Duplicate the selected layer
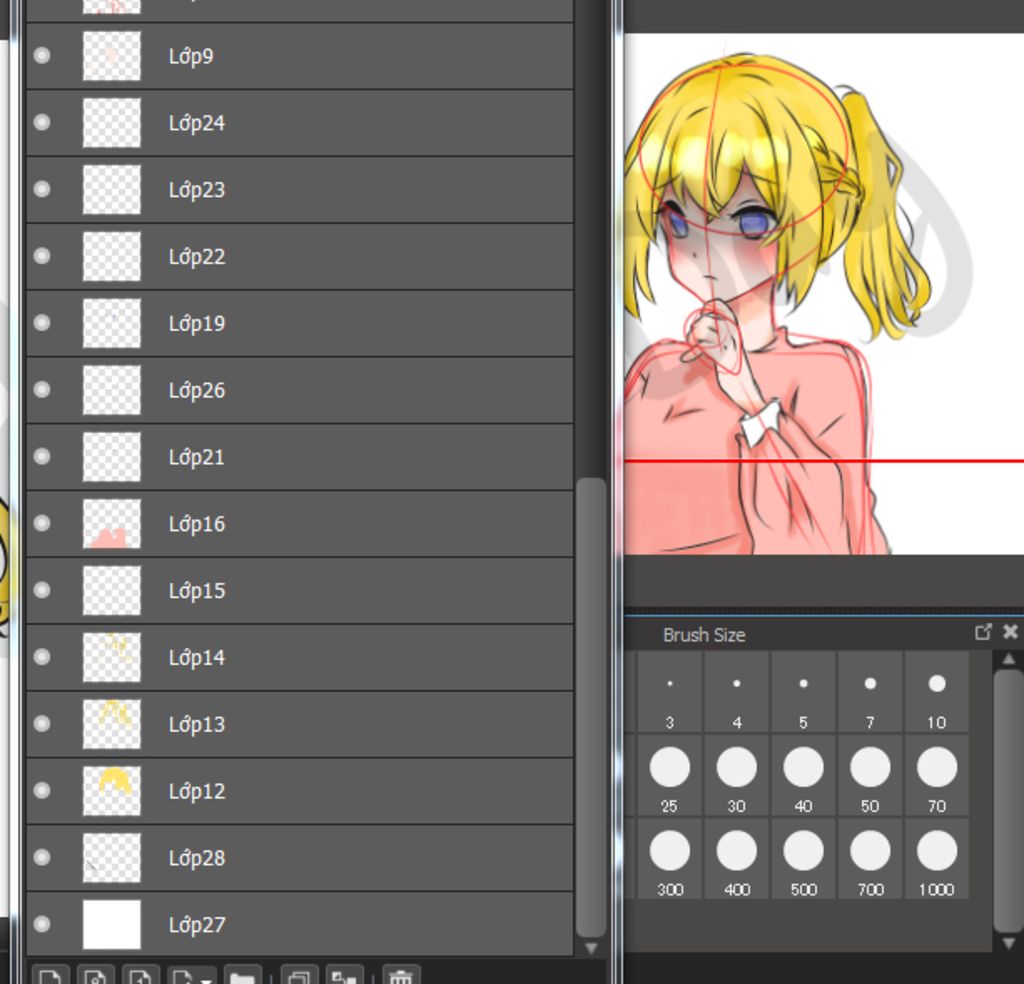This screenshot has height=984, width=1024. click(x=299, y=975)
